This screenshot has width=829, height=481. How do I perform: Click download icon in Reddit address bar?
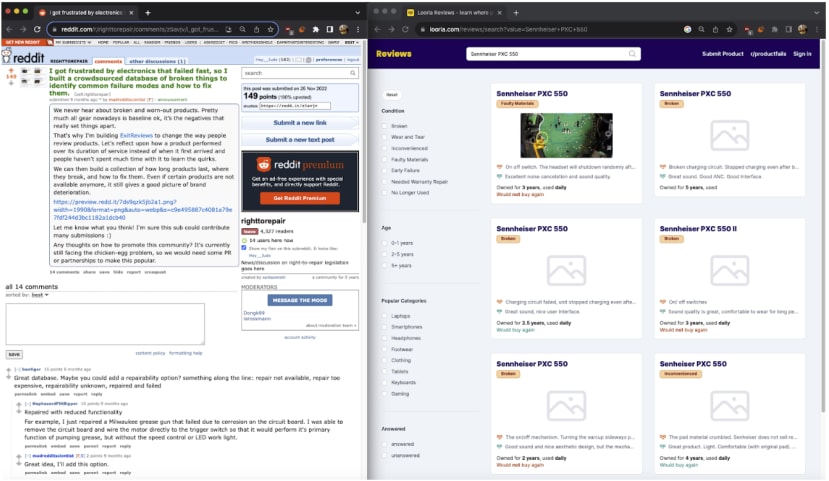coord(228,29)
